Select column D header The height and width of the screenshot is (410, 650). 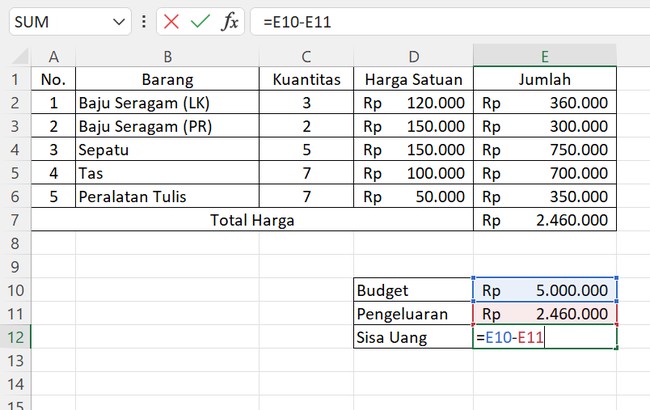click(x=413, y=56)
